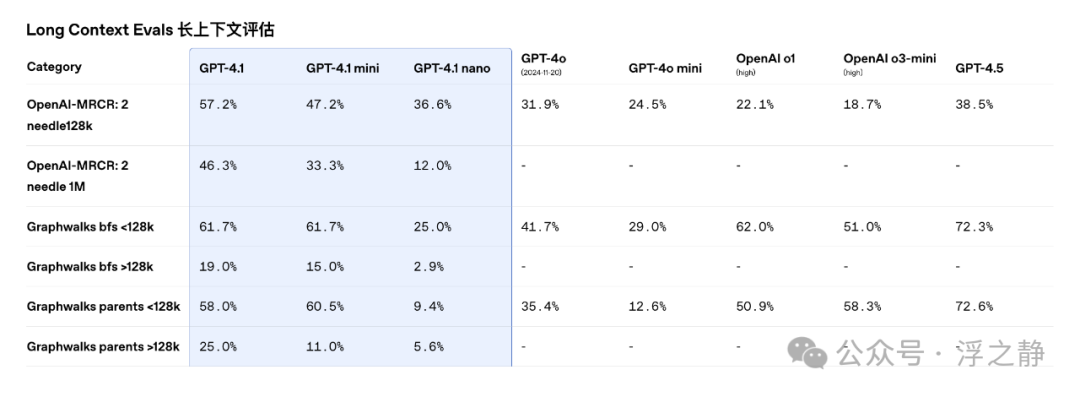The image size is (1080, 397).
Task: Click the WeChat watermark logo icon
Action: tap(807, 353)
